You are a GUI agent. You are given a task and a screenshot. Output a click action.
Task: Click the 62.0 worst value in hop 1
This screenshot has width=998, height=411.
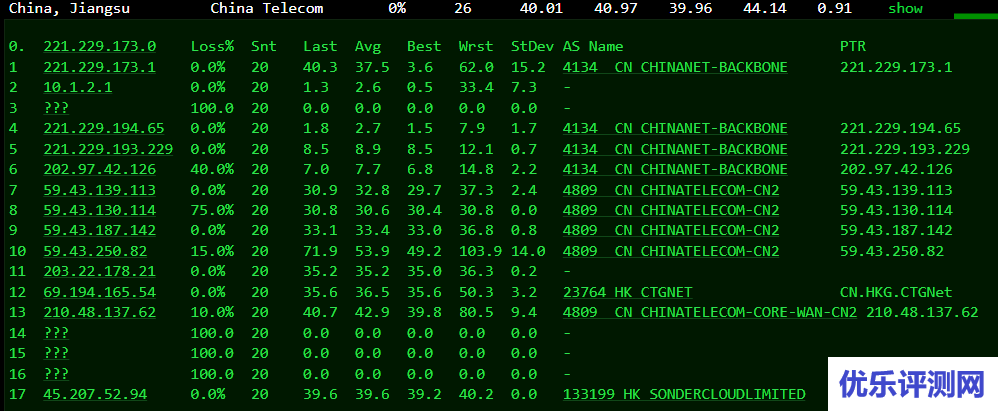click(476, 67)
